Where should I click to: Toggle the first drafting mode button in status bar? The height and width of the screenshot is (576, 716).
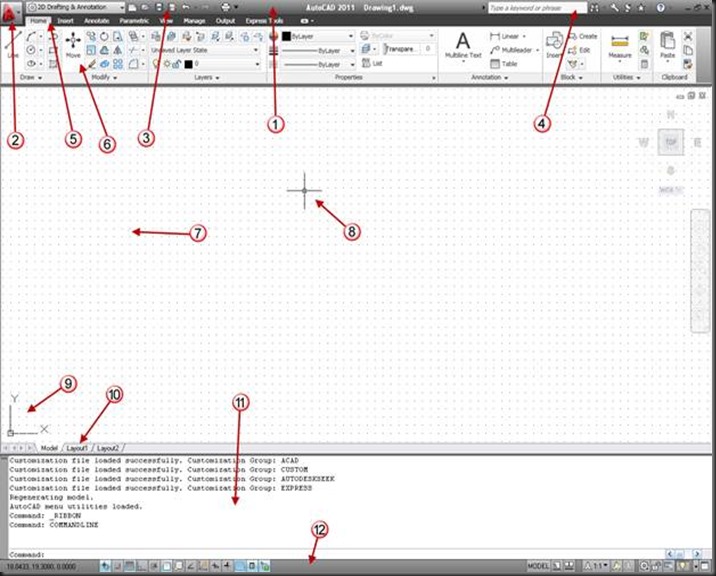(105, 566)
